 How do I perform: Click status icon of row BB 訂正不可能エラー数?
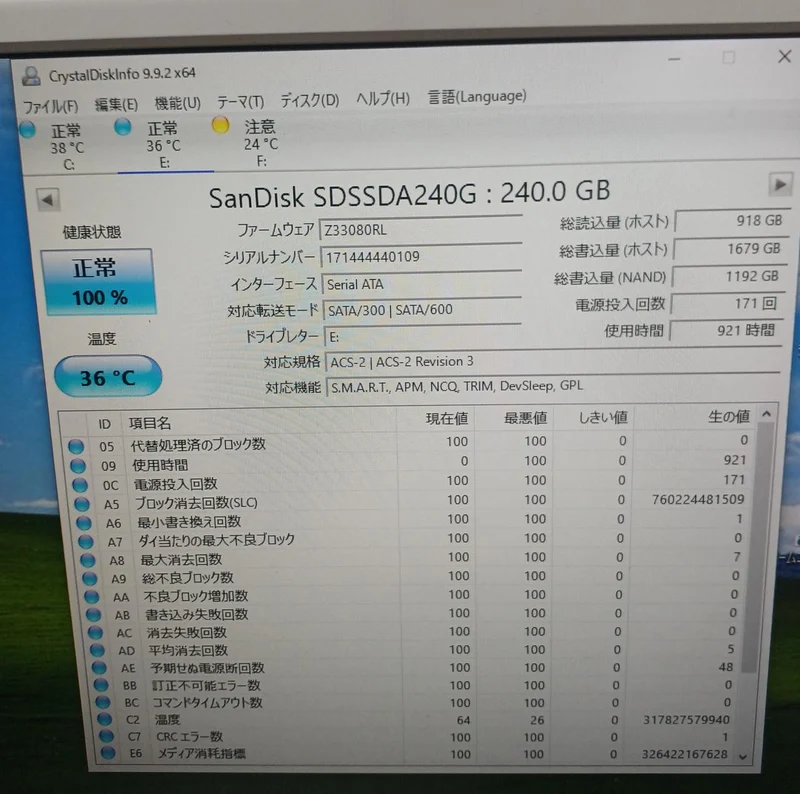(x=102, y=685)
